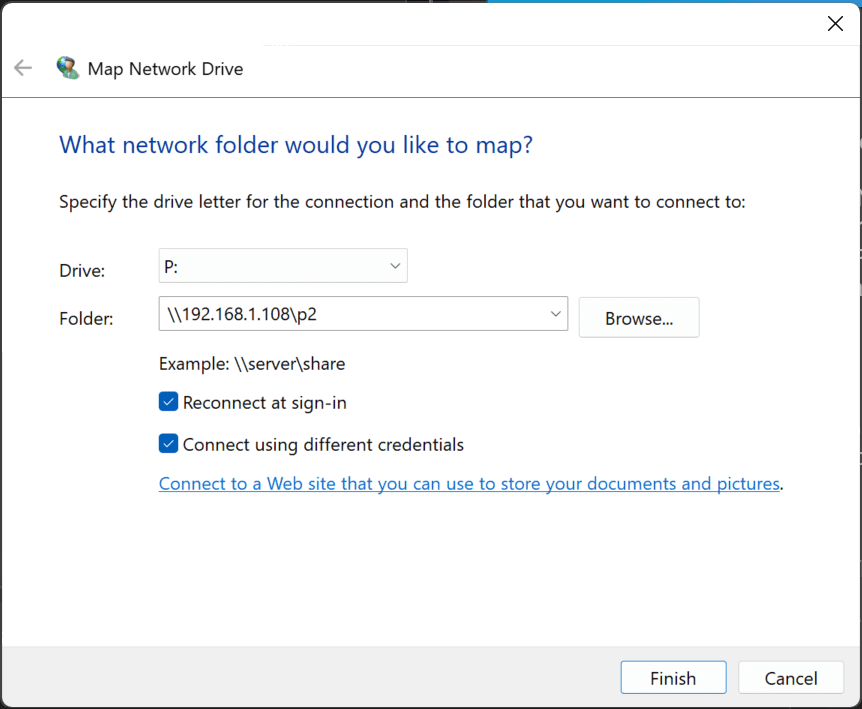Expand the Folder path history dropdown arrow
The width and height of the screenshot is (862, 709).
point(555,314)
